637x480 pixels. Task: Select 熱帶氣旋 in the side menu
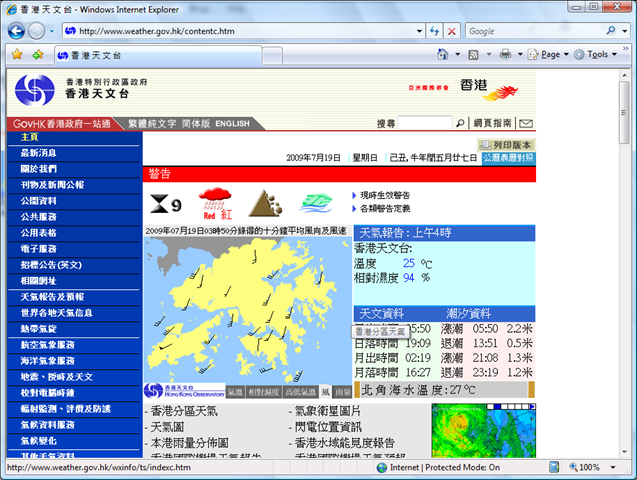tap(39, 329)
